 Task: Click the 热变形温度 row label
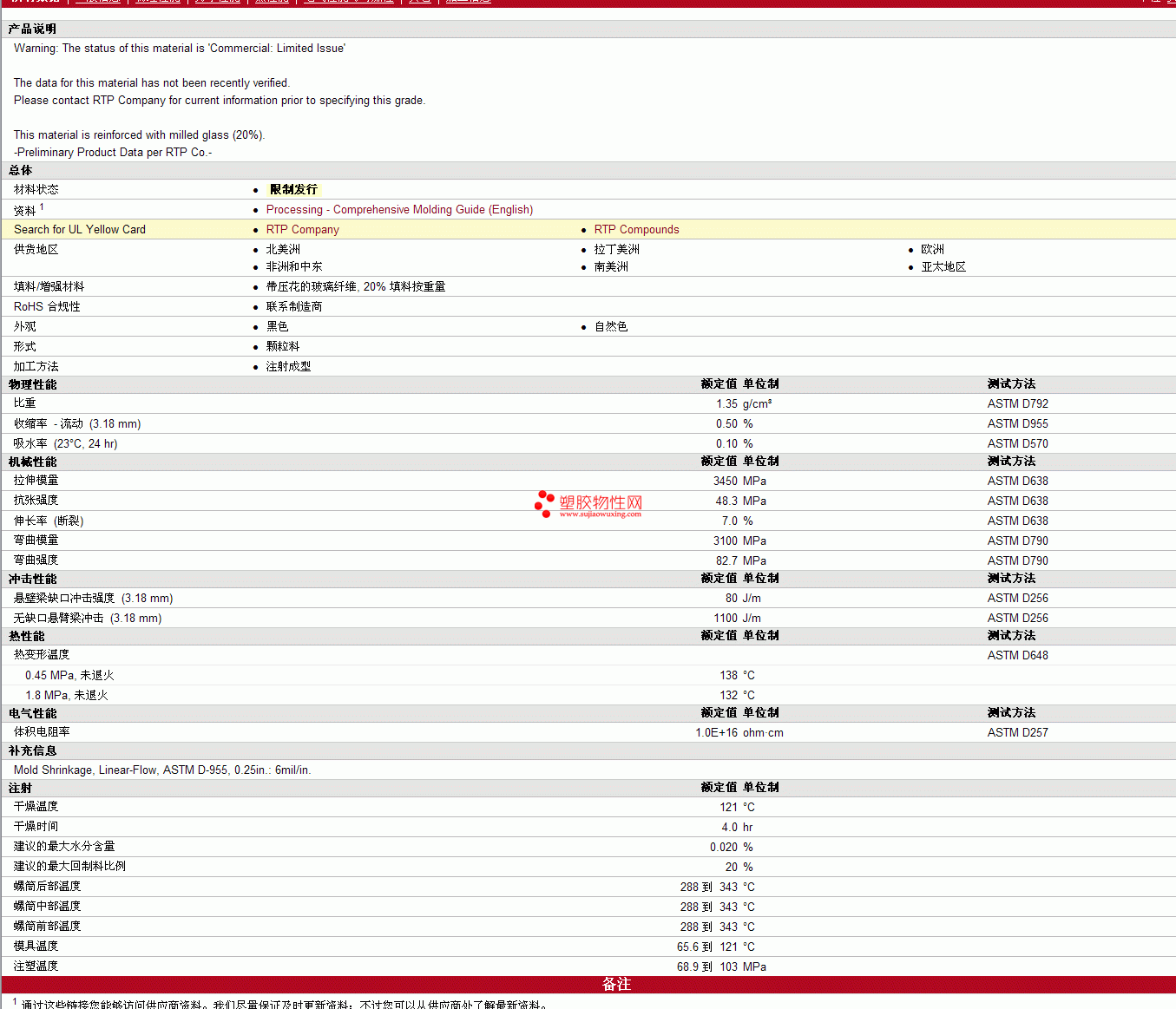(x=42, y=655)
